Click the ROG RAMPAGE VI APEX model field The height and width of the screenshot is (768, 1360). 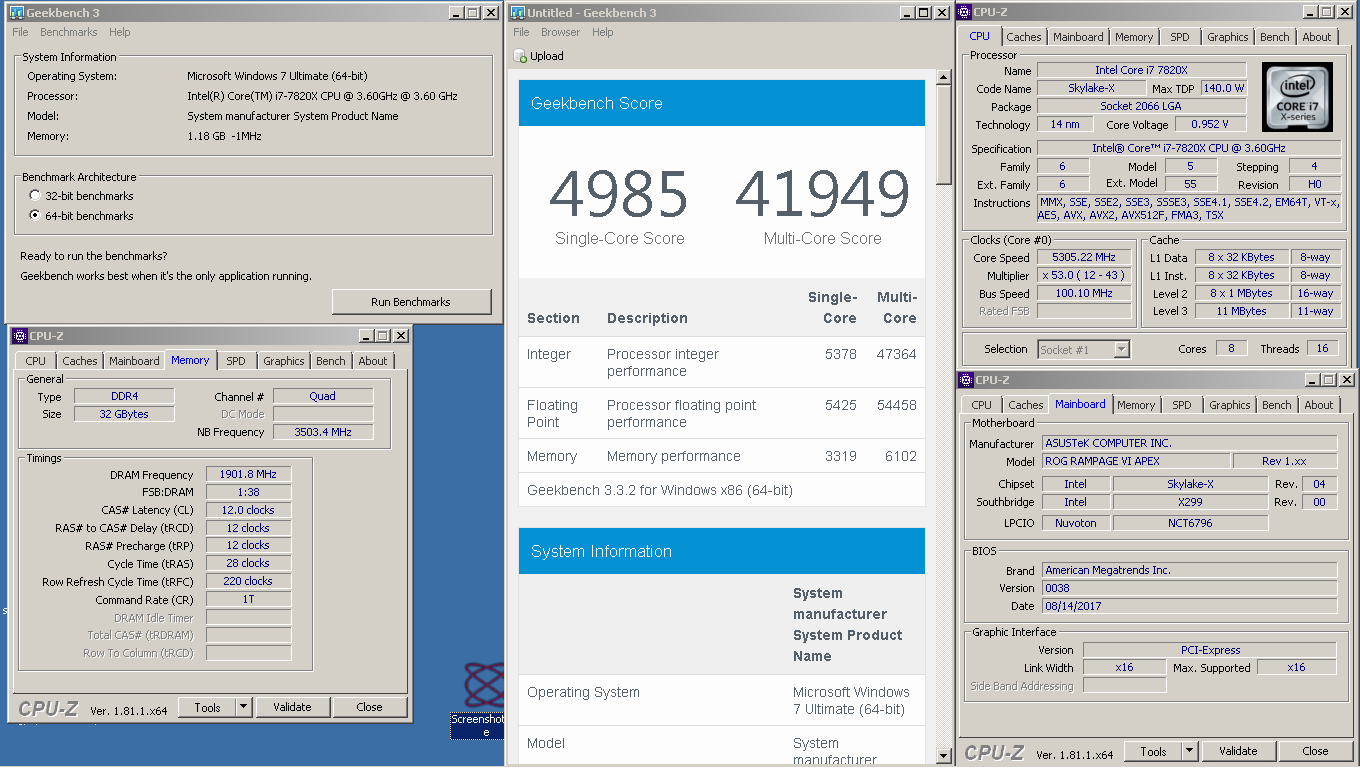tap(1134, 461)
